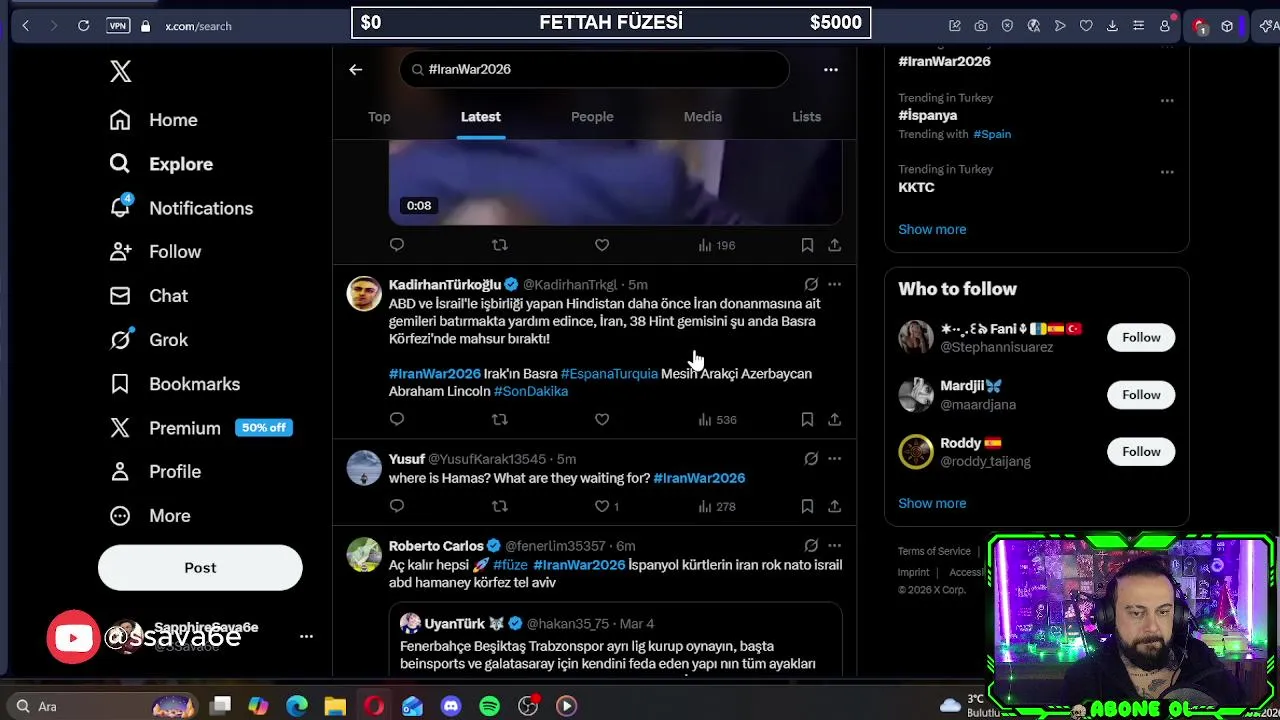Open #füze hashtag in Roberto Carlos post

tap(510, 565)
